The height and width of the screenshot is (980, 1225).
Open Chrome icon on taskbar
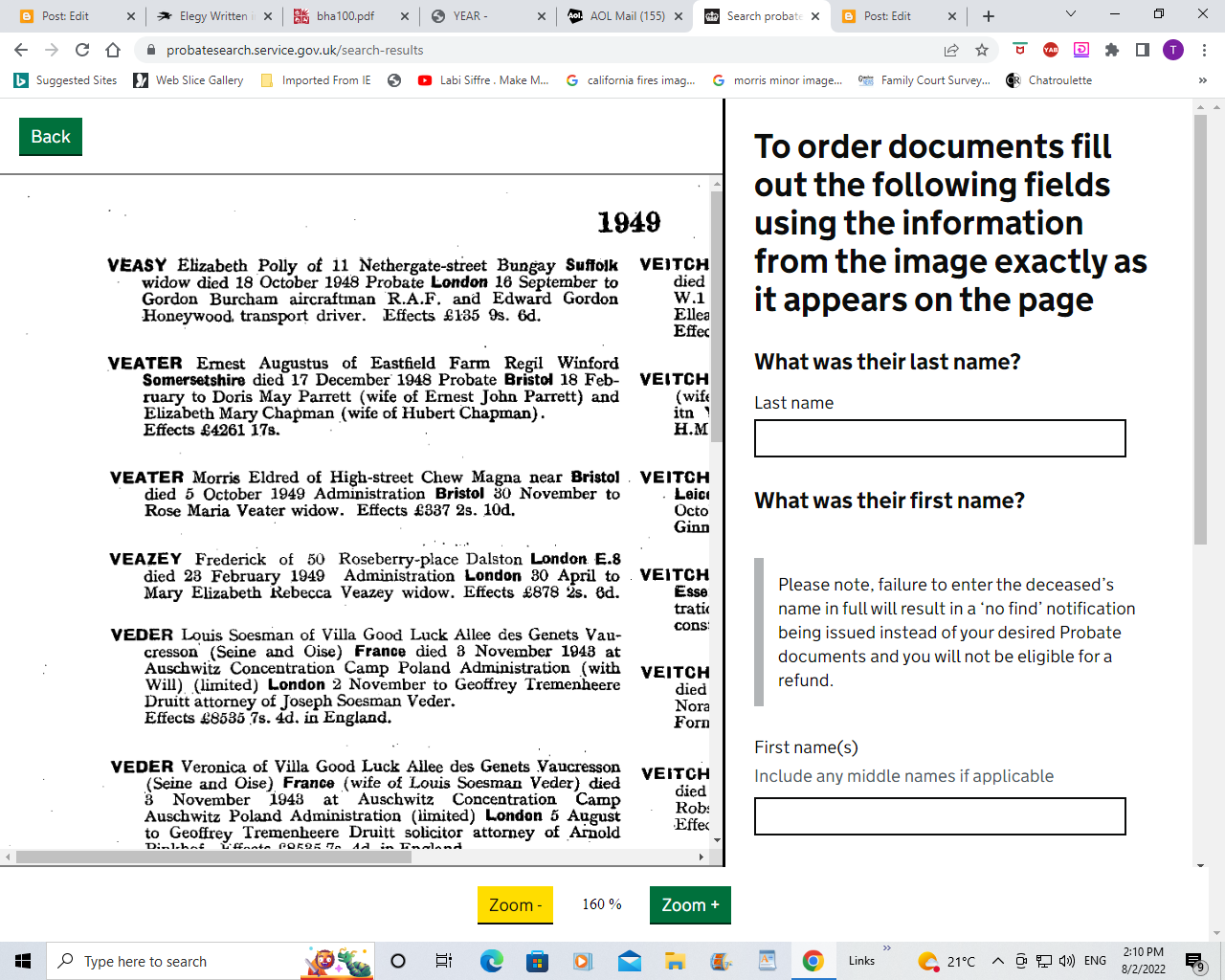point(813,961)
